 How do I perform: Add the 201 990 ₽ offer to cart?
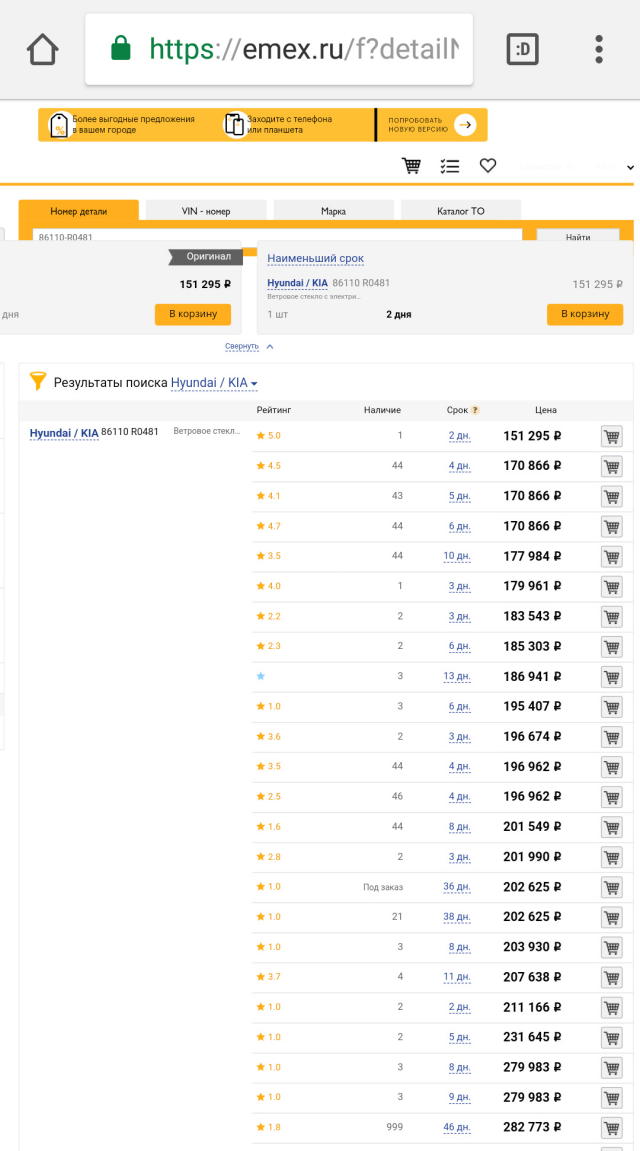[611, 858]
